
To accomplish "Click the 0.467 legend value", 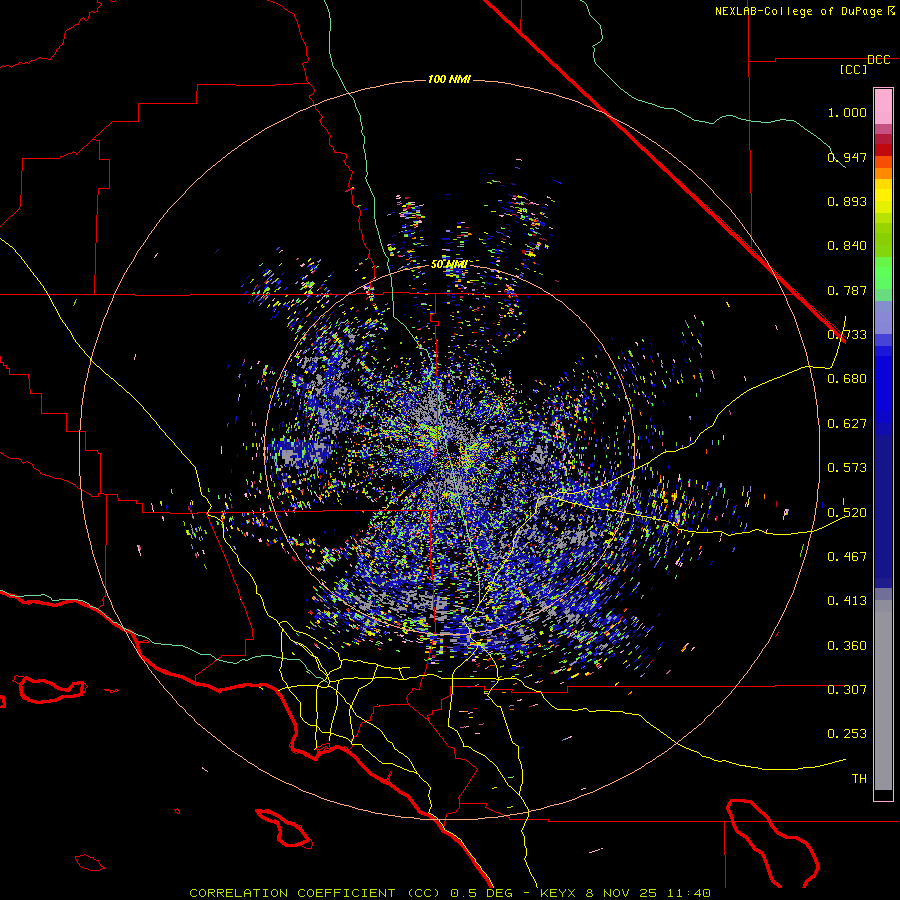I will tap(847, 556).
